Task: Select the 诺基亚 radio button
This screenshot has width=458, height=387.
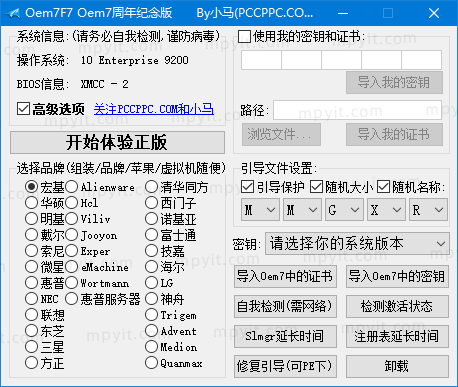Action: pyautogui.click(x=151, y=219)
